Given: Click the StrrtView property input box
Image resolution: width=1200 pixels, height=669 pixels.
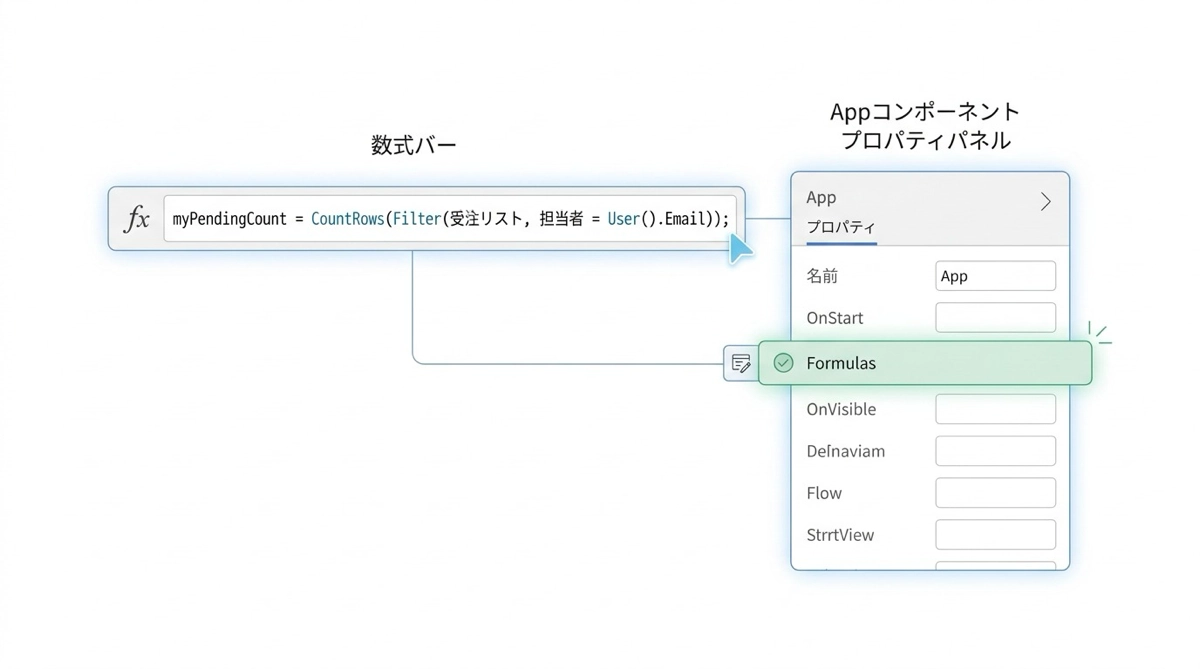Looking at the screenshot, I should tap(995, 535).
